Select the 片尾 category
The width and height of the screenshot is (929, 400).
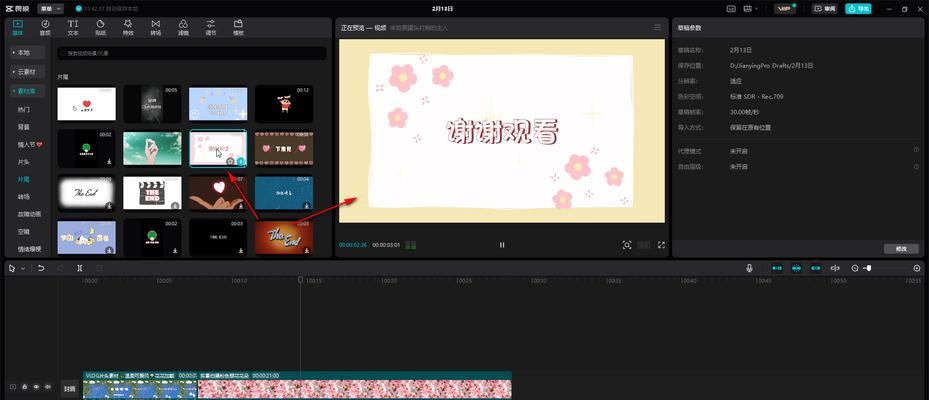24,179
